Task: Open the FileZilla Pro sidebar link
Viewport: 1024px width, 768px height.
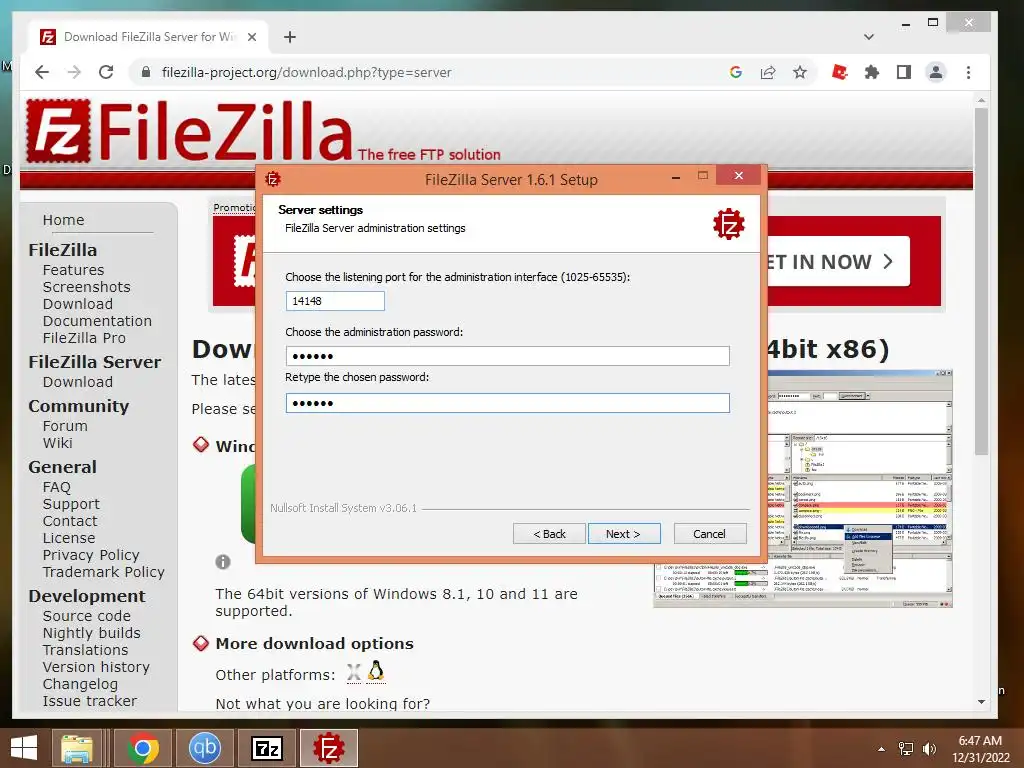Action: tap(84, 338)
